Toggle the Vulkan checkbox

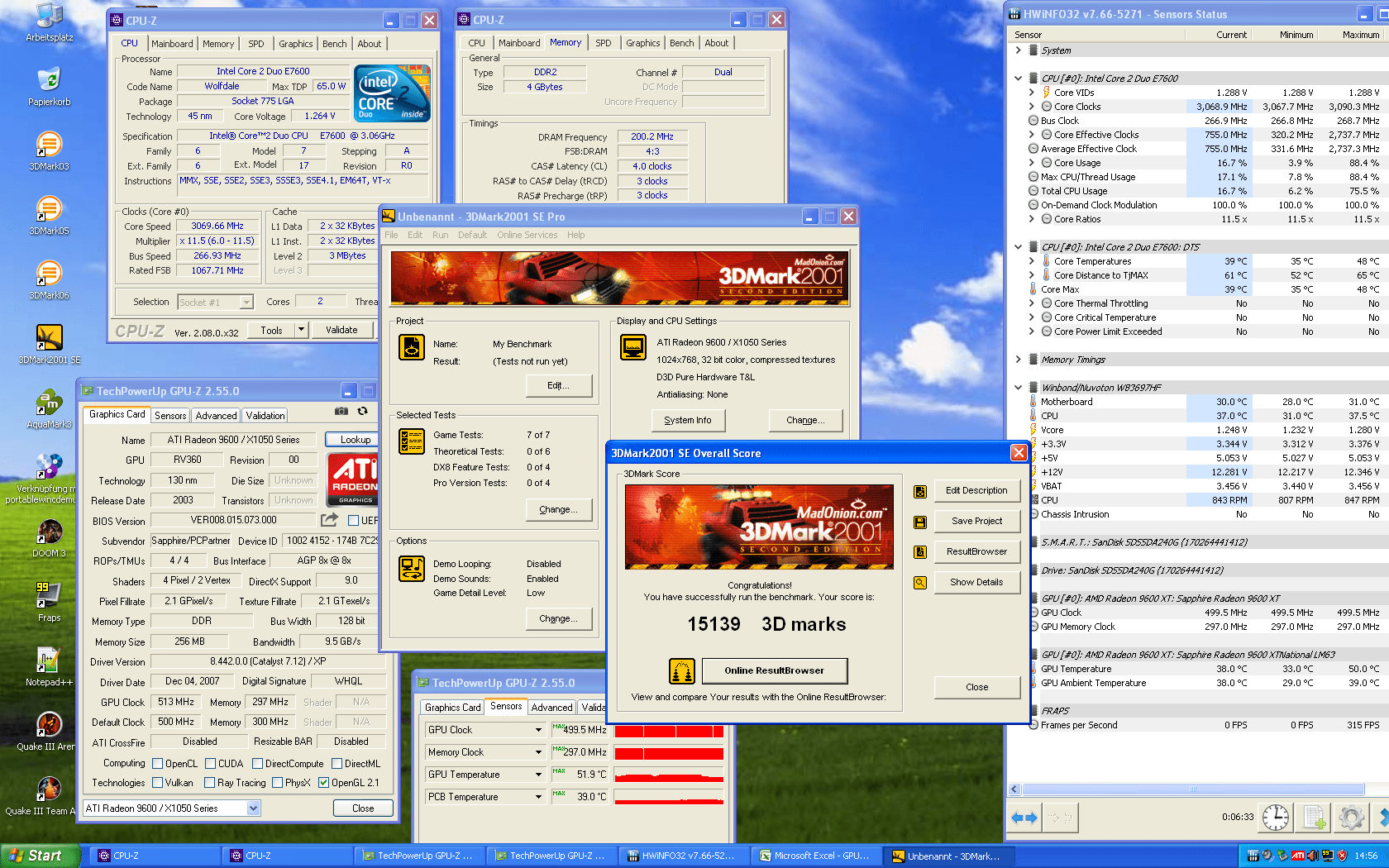158,783
